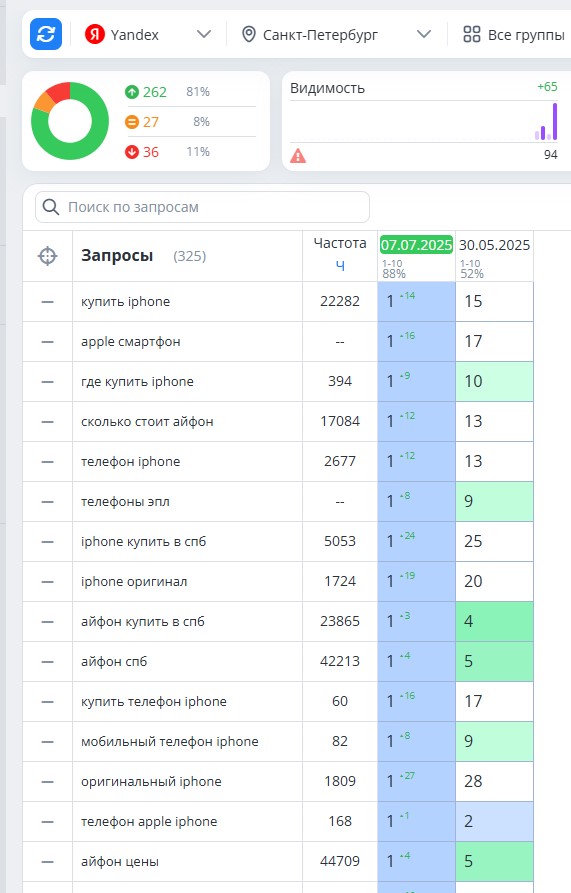Screen dimensions: 571x893
Task: Click dash icon for айфон цены row
Action: [x=47, y=862]
